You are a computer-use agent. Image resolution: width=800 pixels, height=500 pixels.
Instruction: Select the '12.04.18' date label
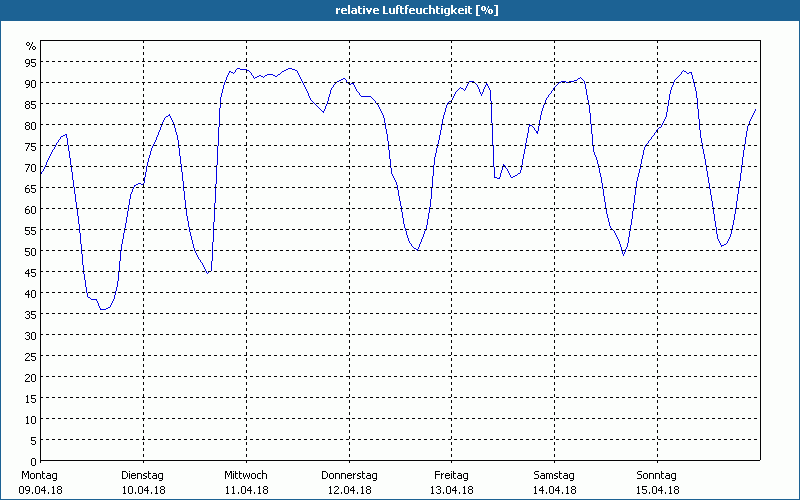click(x=349, y=490)
